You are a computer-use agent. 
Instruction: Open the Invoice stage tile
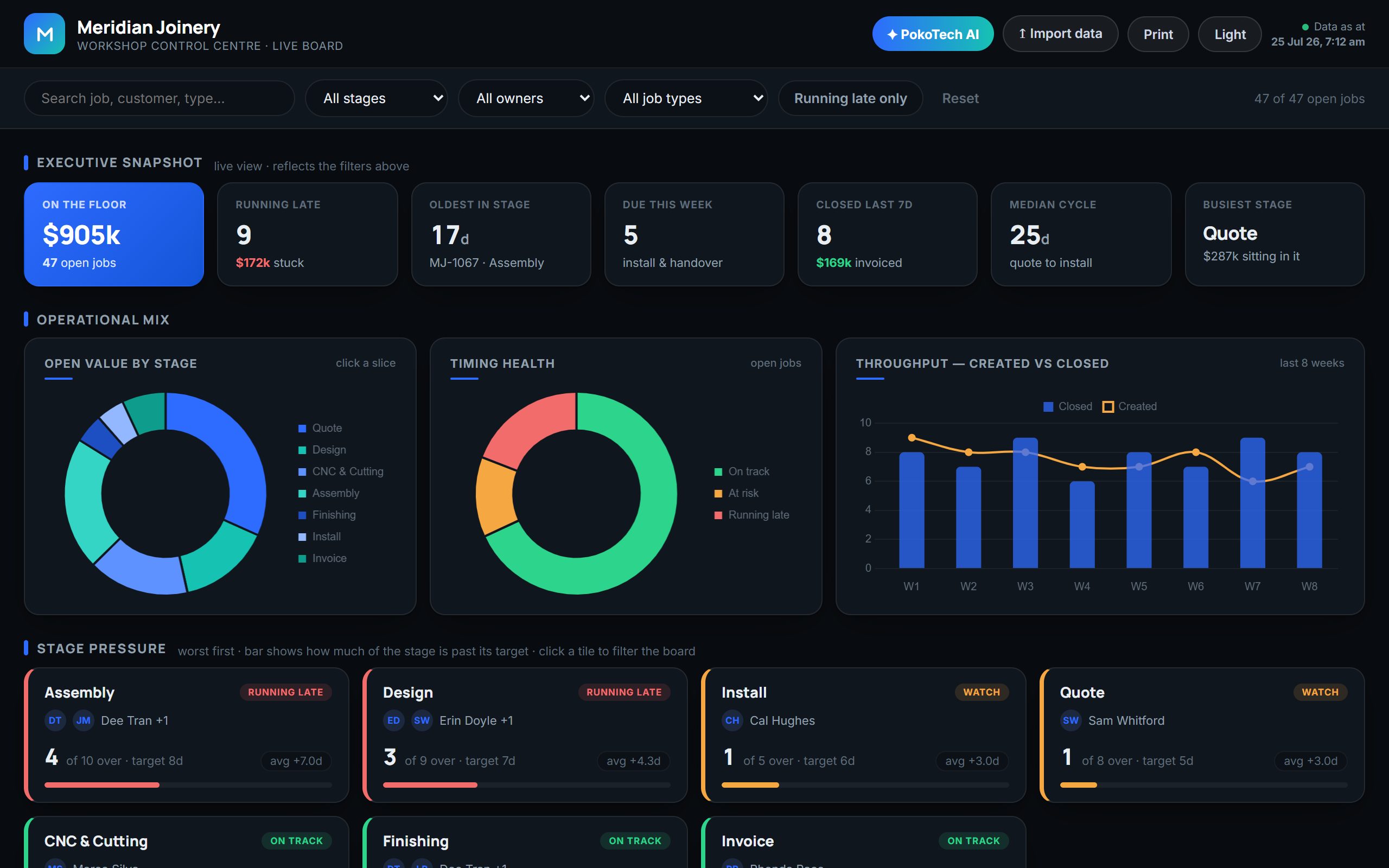coord(864,842)
